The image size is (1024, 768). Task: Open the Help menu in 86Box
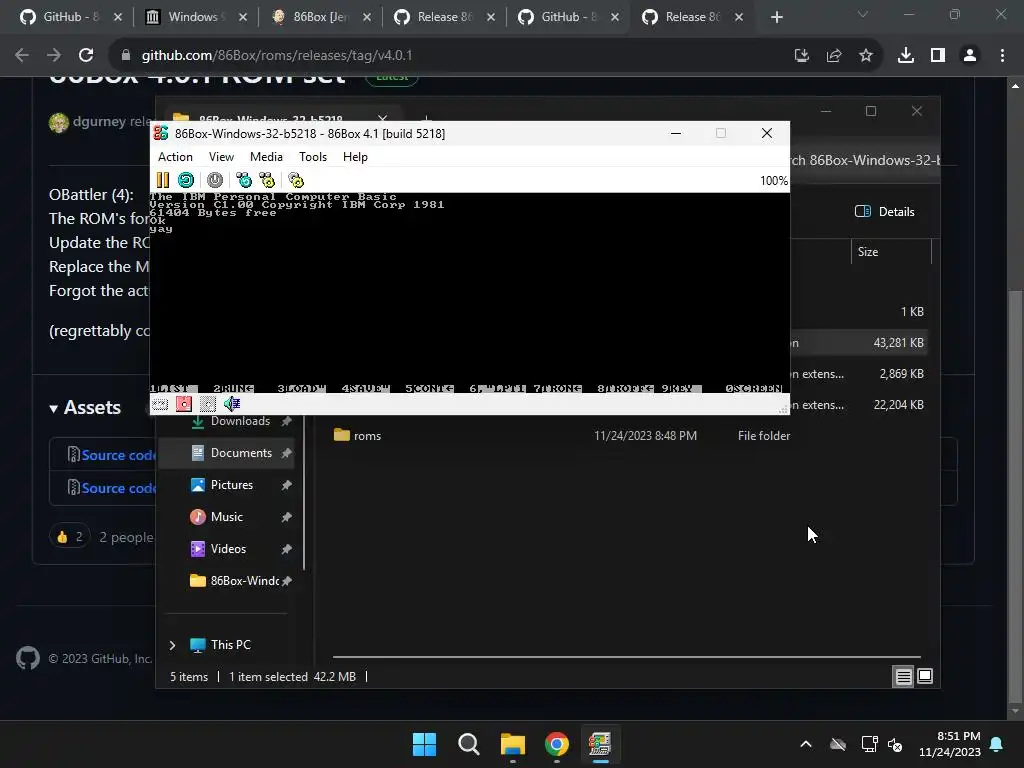tap(355, 157)
